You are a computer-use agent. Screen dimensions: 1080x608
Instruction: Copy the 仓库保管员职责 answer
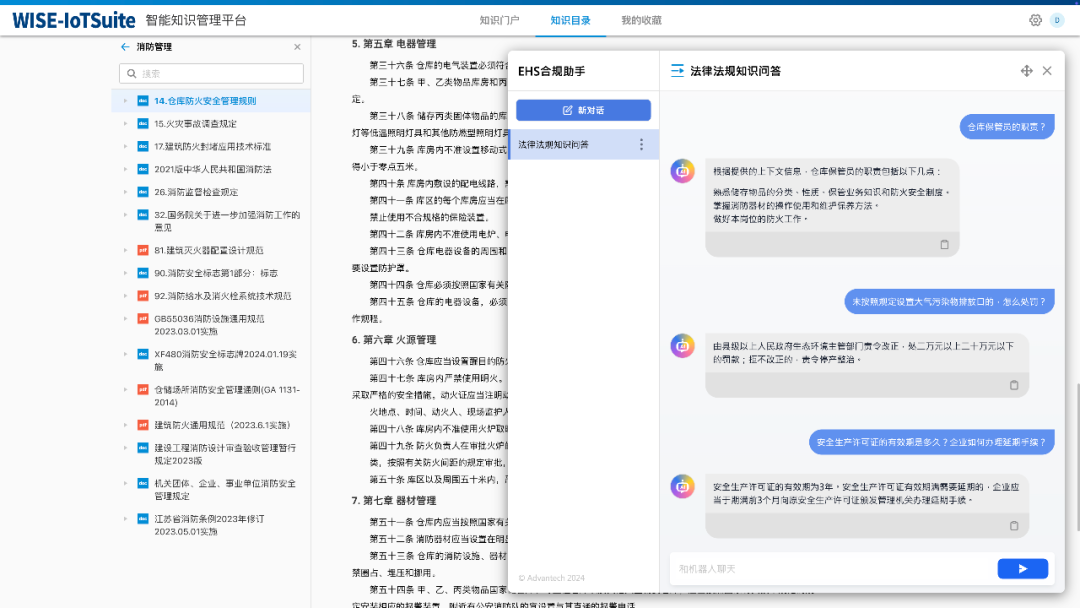coord(944,244)
